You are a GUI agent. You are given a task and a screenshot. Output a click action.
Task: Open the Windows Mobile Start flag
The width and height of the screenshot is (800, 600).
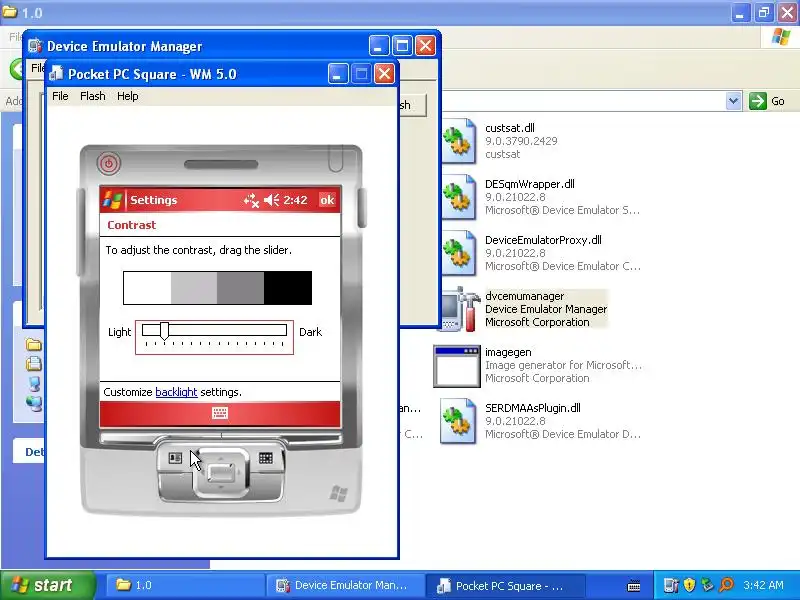click(112, 200)
